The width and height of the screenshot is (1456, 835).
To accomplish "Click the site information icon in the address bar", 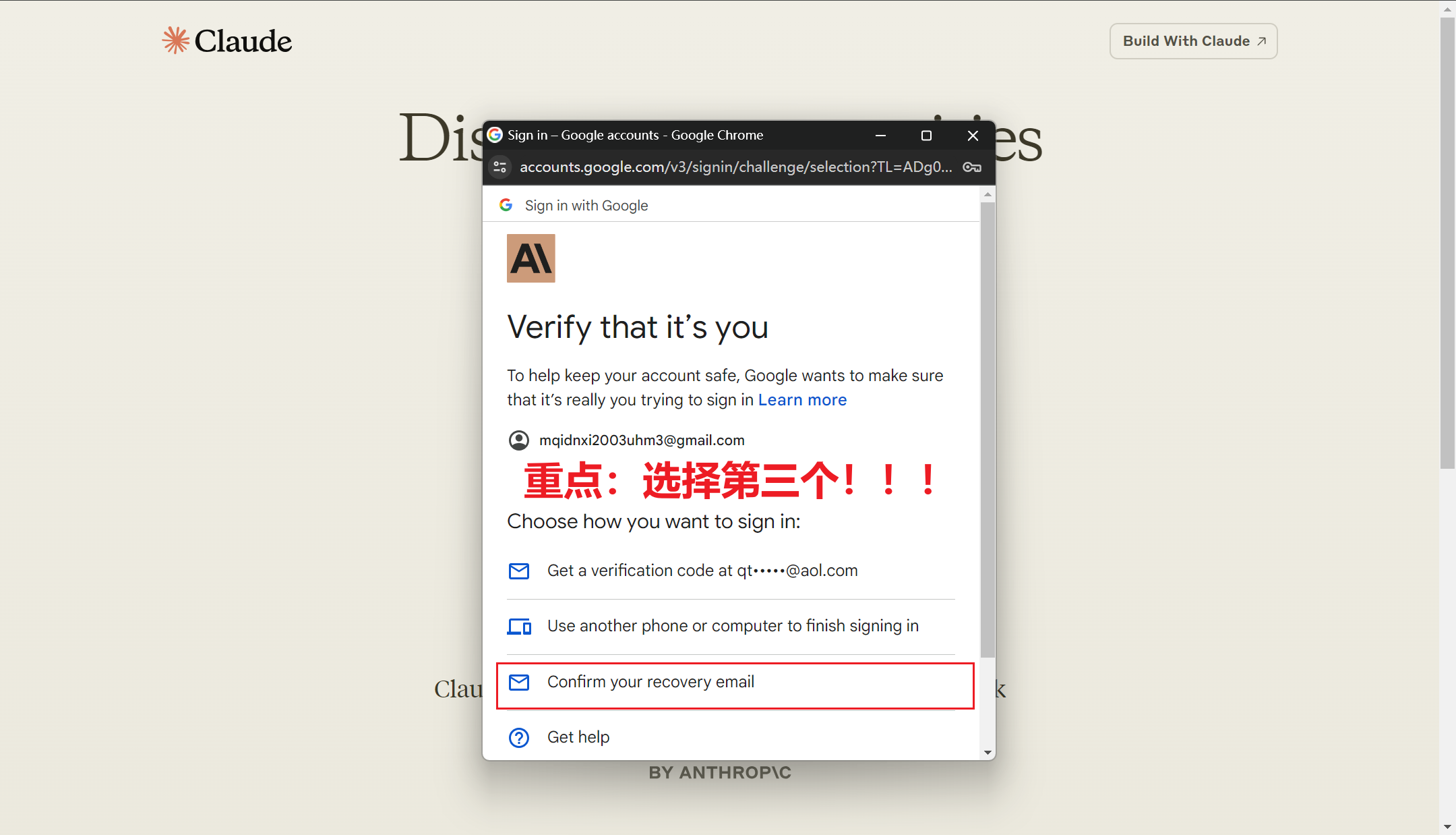I will [x=499, y=167].
